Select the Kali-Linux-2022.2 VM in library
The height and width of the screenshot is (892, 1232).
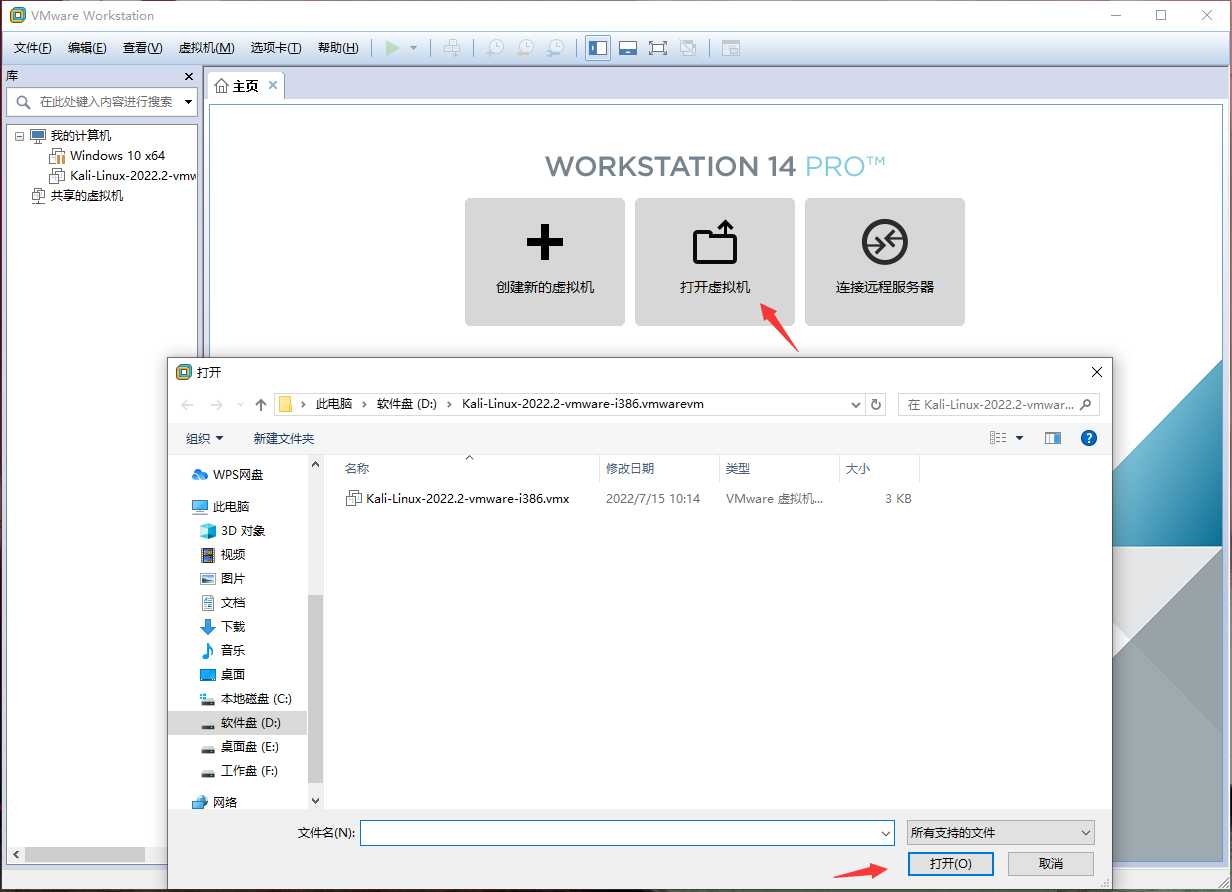[133, 176]
